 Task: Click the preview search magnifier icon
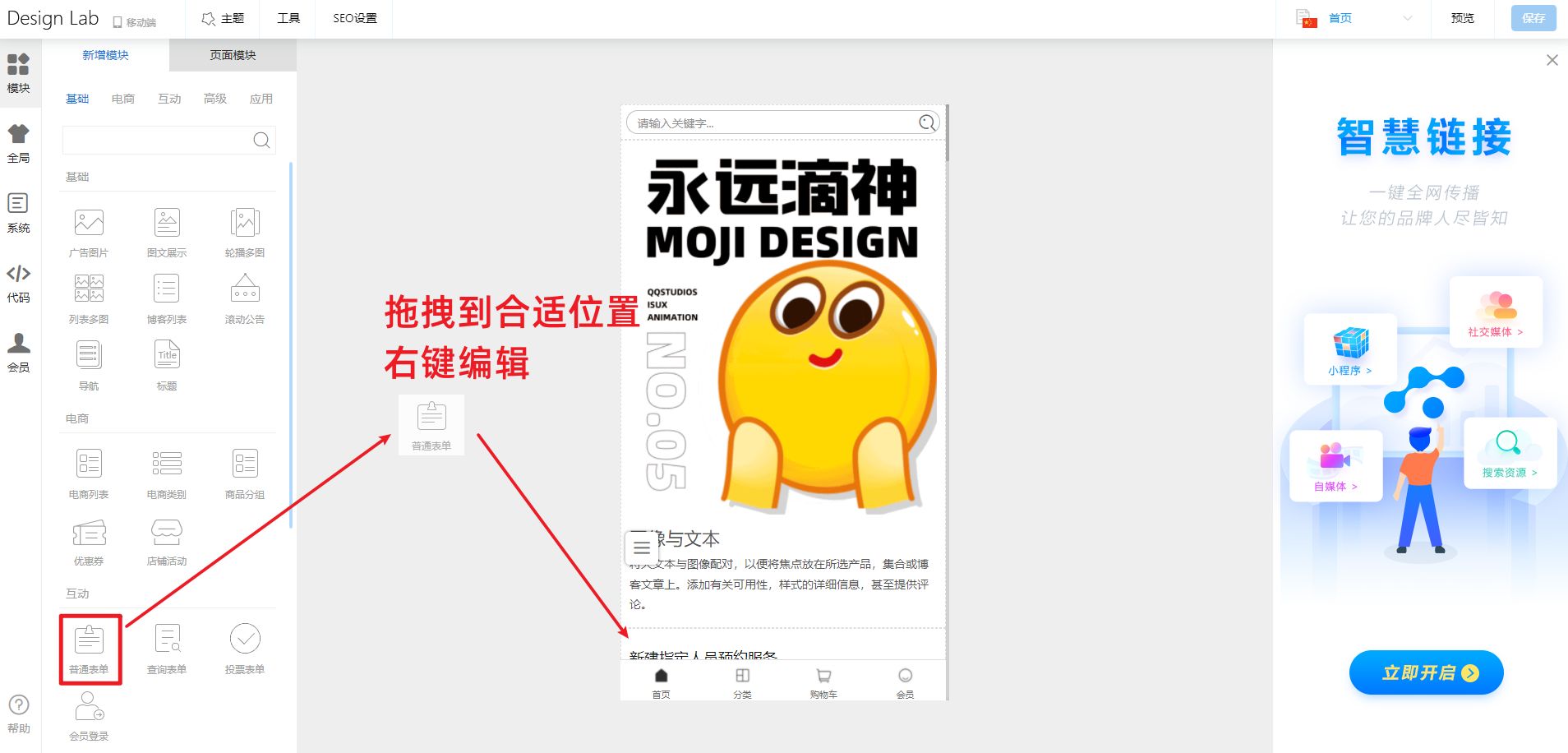coord(927,122)
